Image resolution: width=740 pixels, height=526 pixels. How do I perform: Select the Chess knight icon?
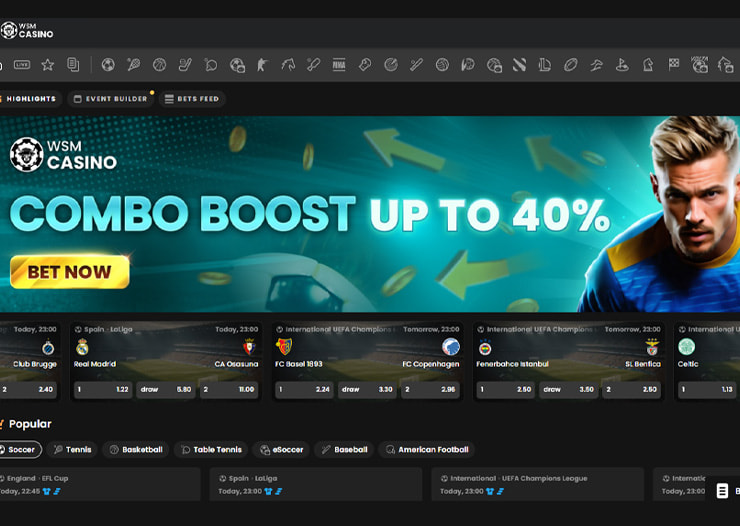point(648,65)
